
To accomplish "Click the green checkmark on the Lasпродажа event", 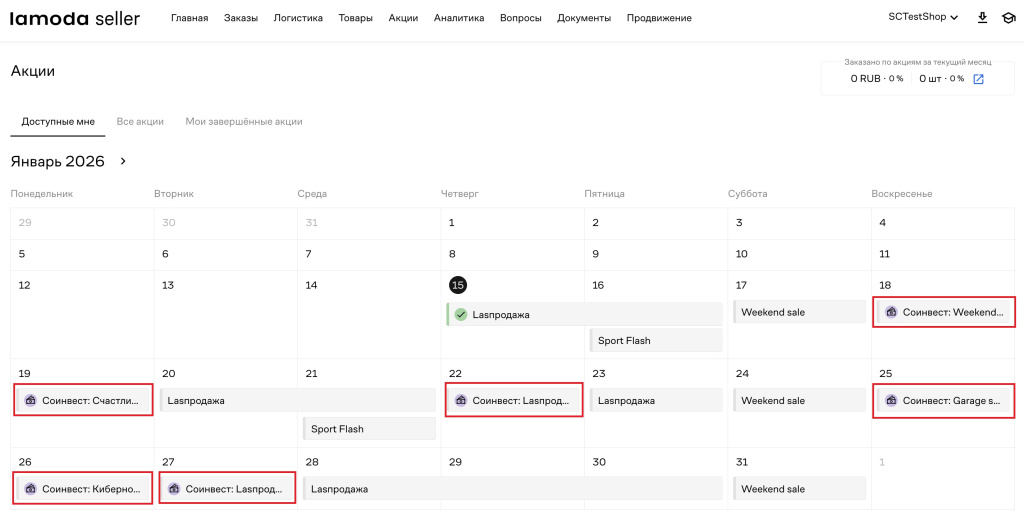I will pyautogui.click(x=461, y=314).
